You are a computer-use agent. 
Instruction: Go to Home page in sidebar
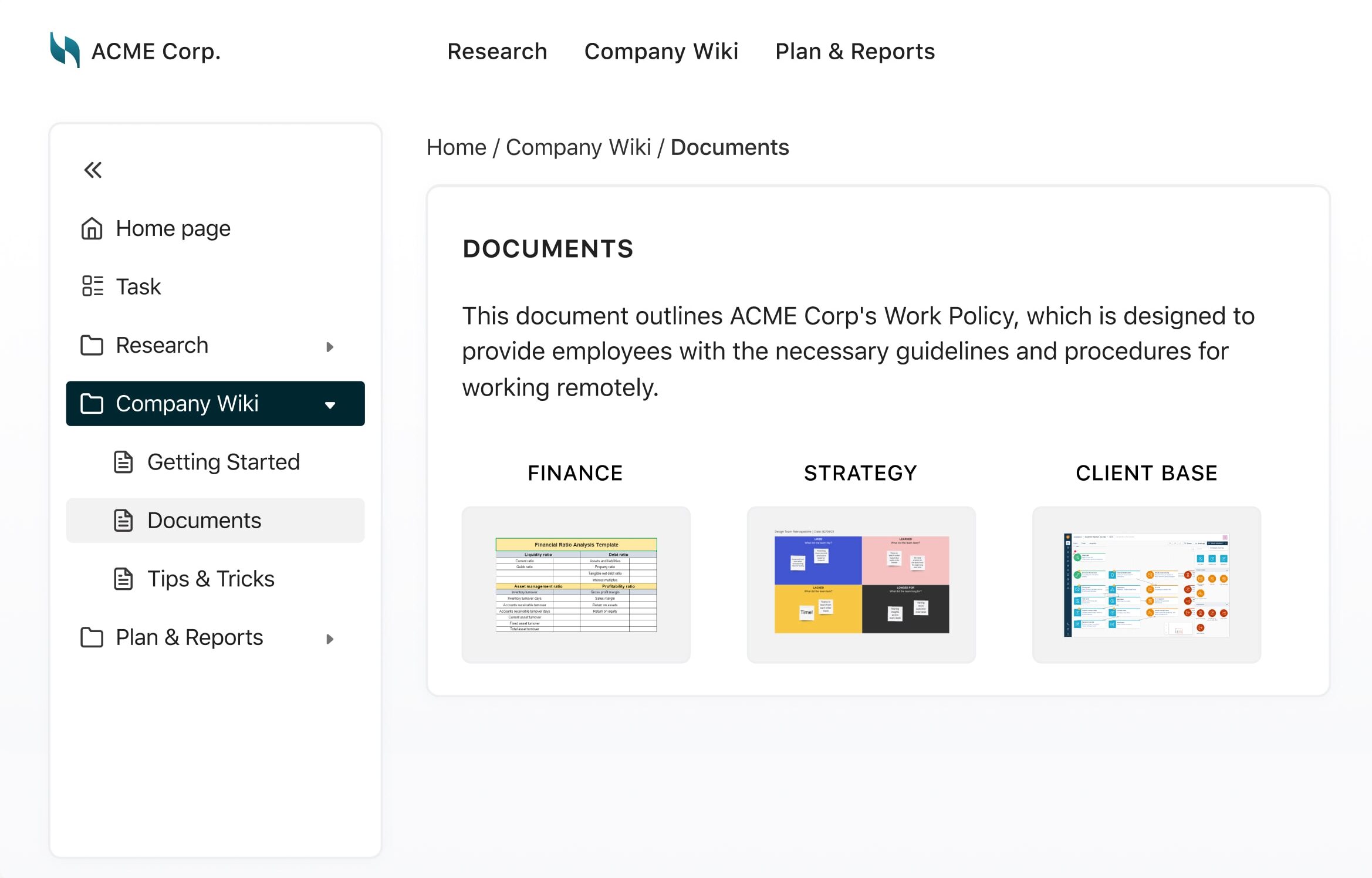click(215, 228)
